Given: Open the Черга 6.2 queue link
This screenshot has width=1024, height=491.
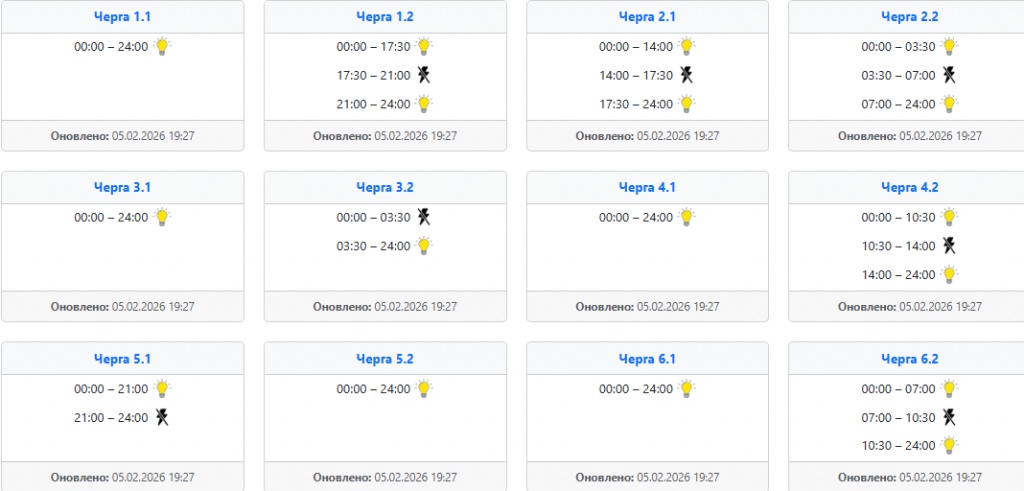Looking at the screenshot, I should [909, 359].
